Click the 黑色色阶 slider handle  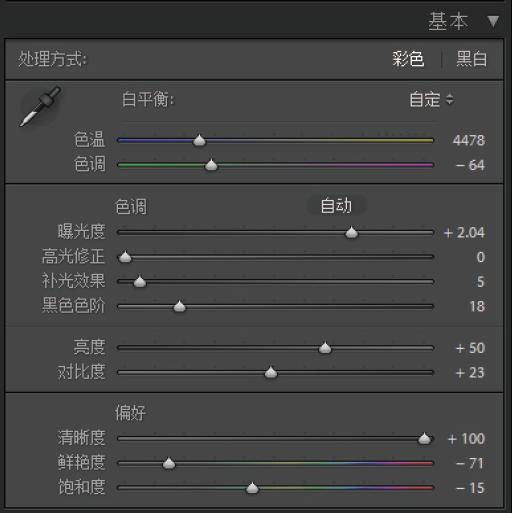(179, 306)
